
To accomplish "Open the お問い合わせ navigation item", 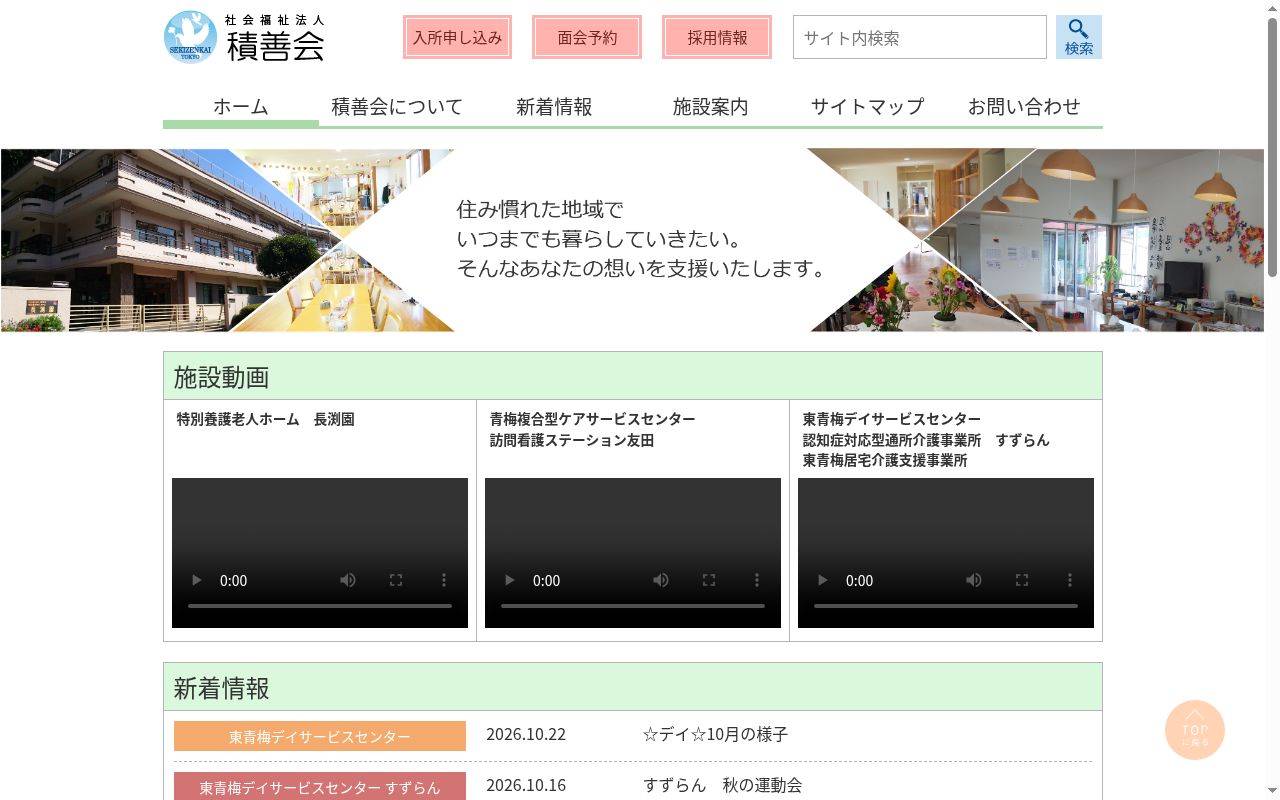I will 1024,106.
